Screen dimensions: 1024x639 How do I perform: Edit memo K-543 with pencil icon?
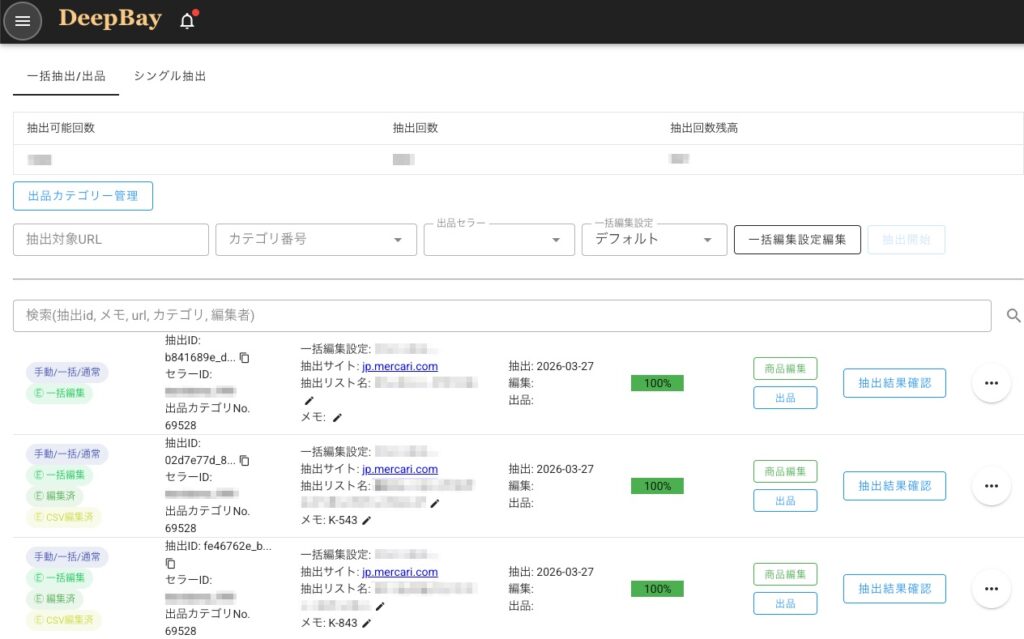pyautogui.click(x=367, y=520)
